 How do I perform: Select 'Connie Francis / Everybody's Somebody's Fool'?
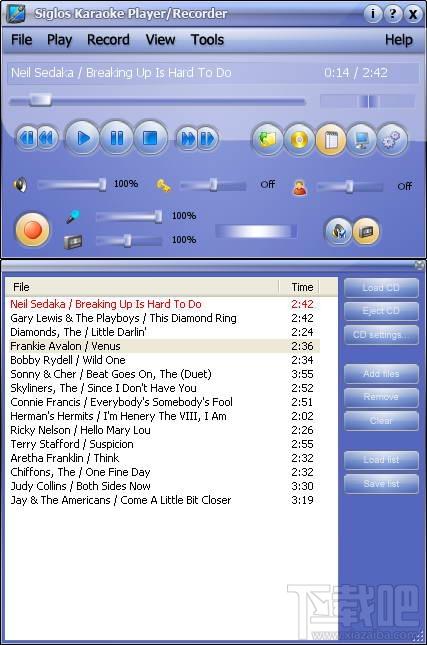point(163,402)
